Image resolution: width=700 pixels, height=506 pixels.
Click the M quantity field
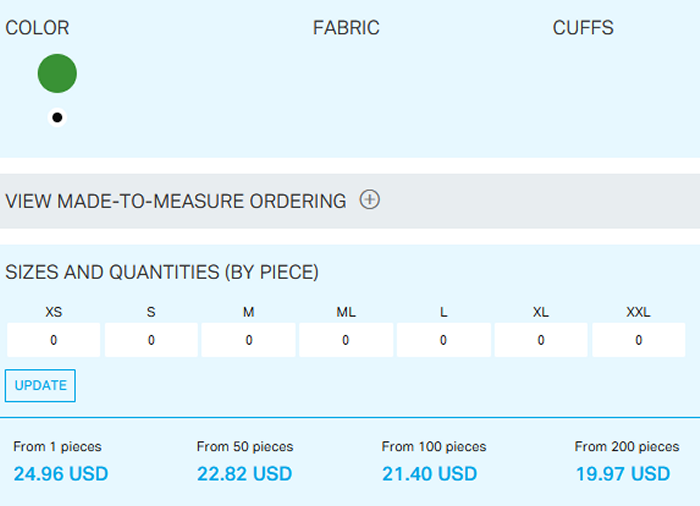click(248, 340)
